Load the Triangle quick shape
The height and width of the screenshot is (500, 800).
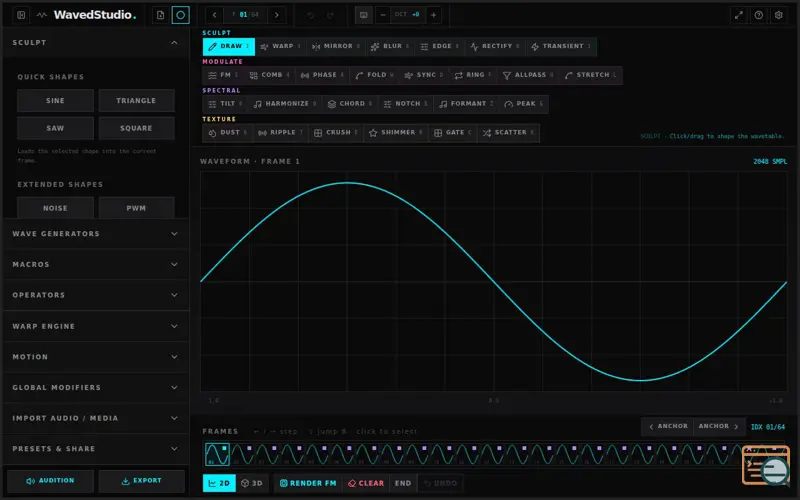(x=136, y=101)
